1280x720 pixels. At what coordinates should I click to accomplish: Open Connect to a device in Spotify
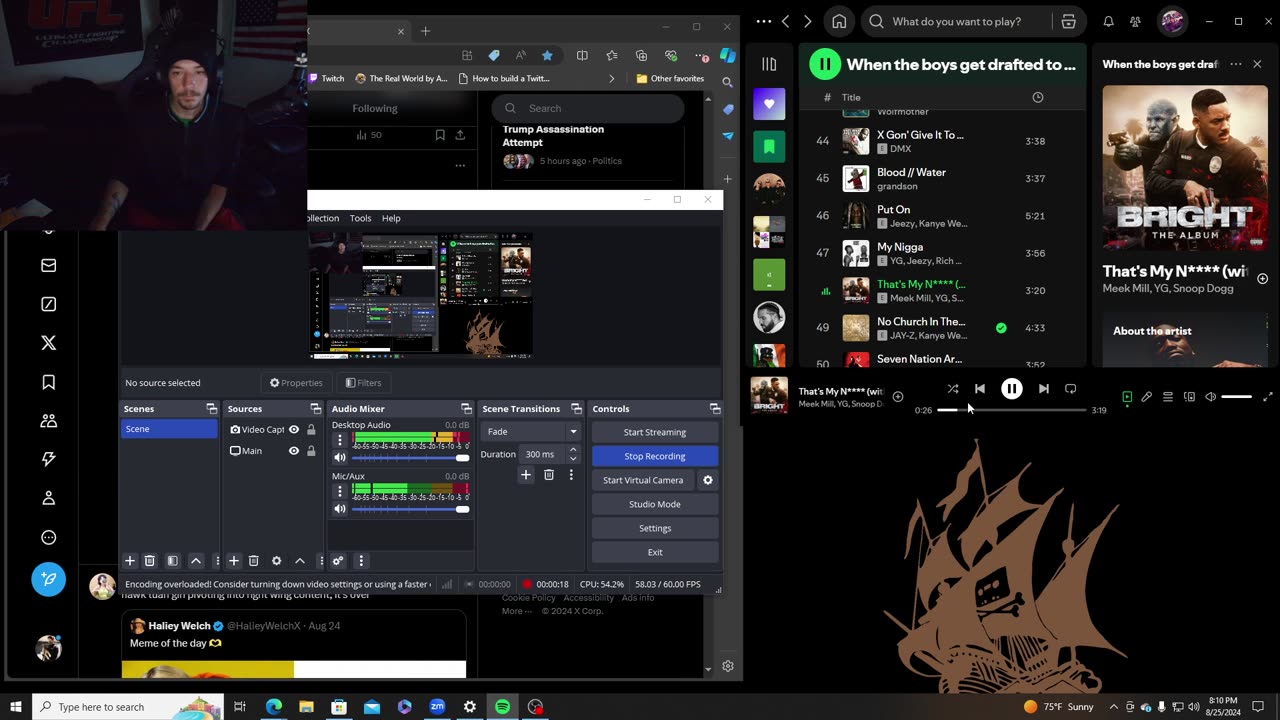(x=1189, y=397)
